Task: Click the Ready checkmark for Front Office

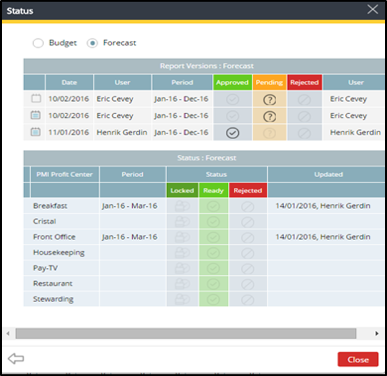Action: (x=213, y=237)
